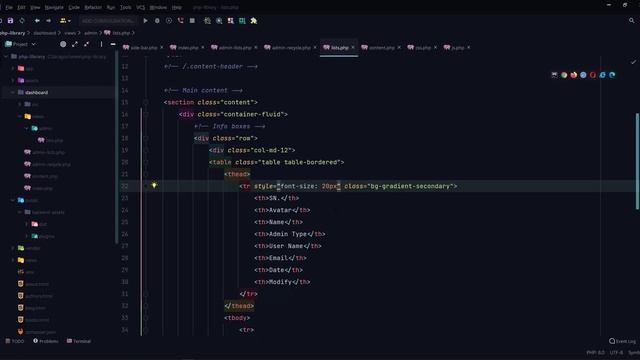Click the dashboard breadcrumb in navigation bar
This screenshot has width=640, height=360.
point(44,33)
